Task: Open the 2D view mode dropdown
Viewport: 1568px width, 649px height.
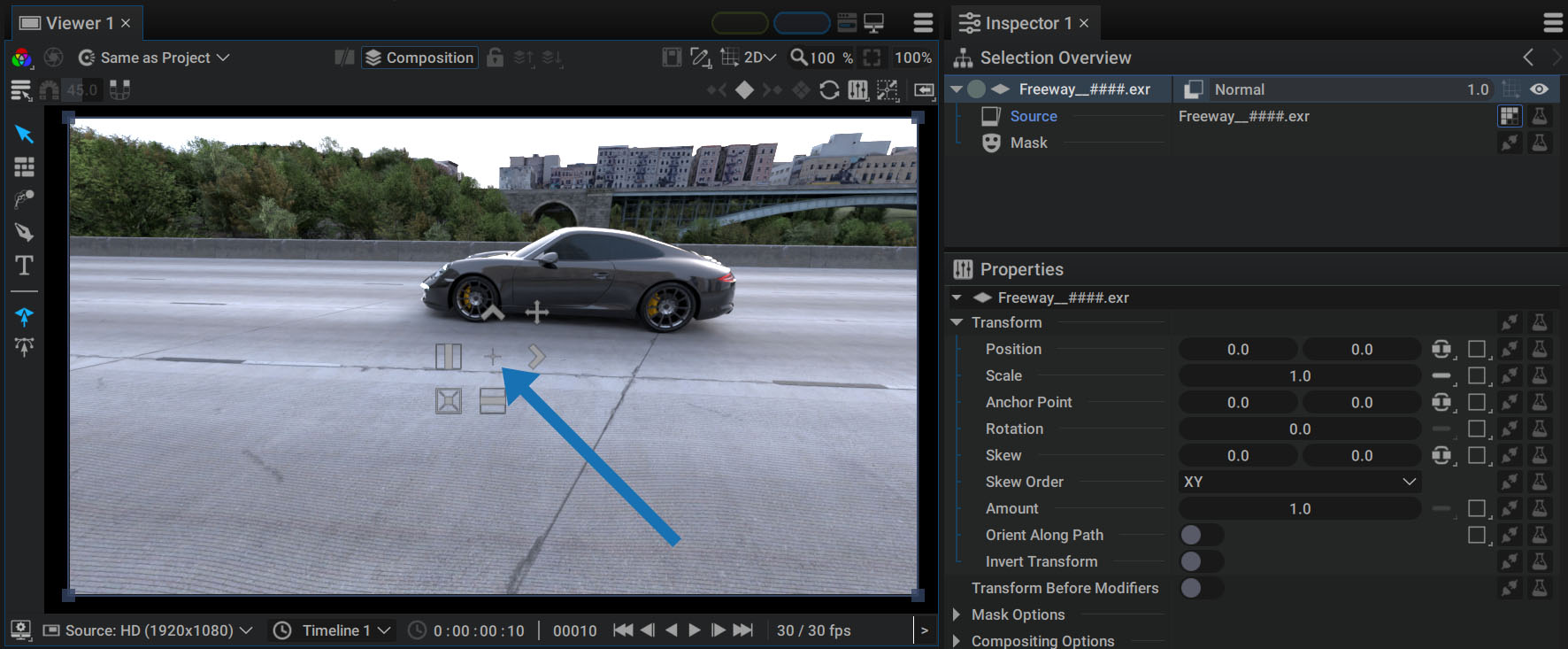Action: [760, 58]
